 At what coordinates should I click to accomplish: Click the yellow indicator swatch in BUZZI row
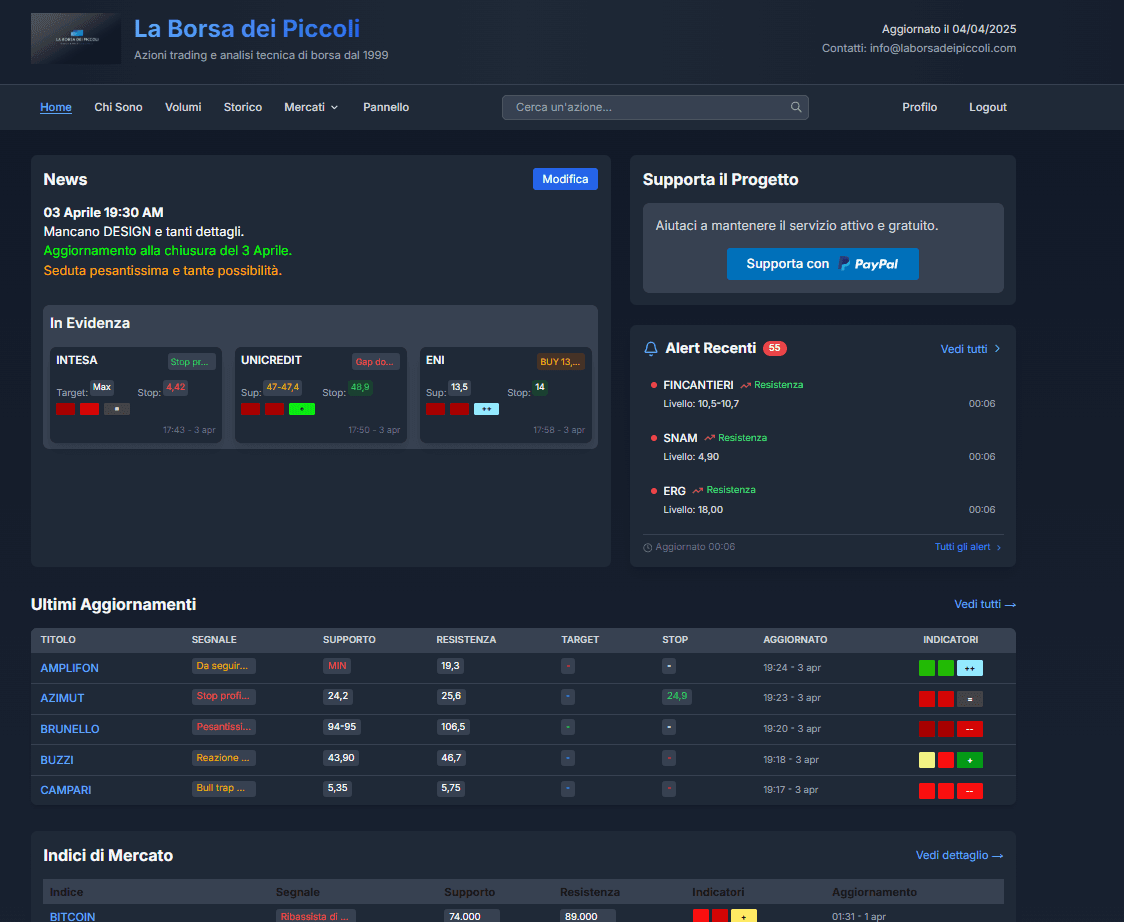pos(927,760)
